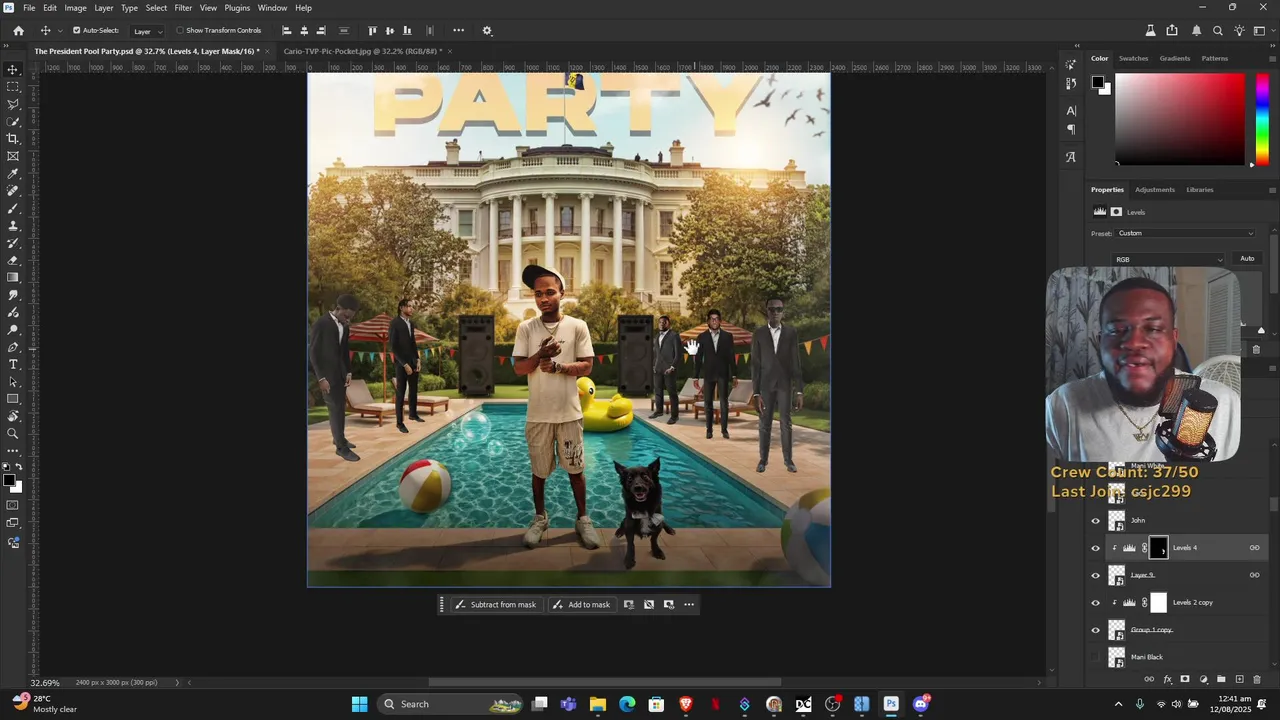1280x720 pixels.
Task: Select the Rectangular Marquee tool
Action: pos(13,87)
